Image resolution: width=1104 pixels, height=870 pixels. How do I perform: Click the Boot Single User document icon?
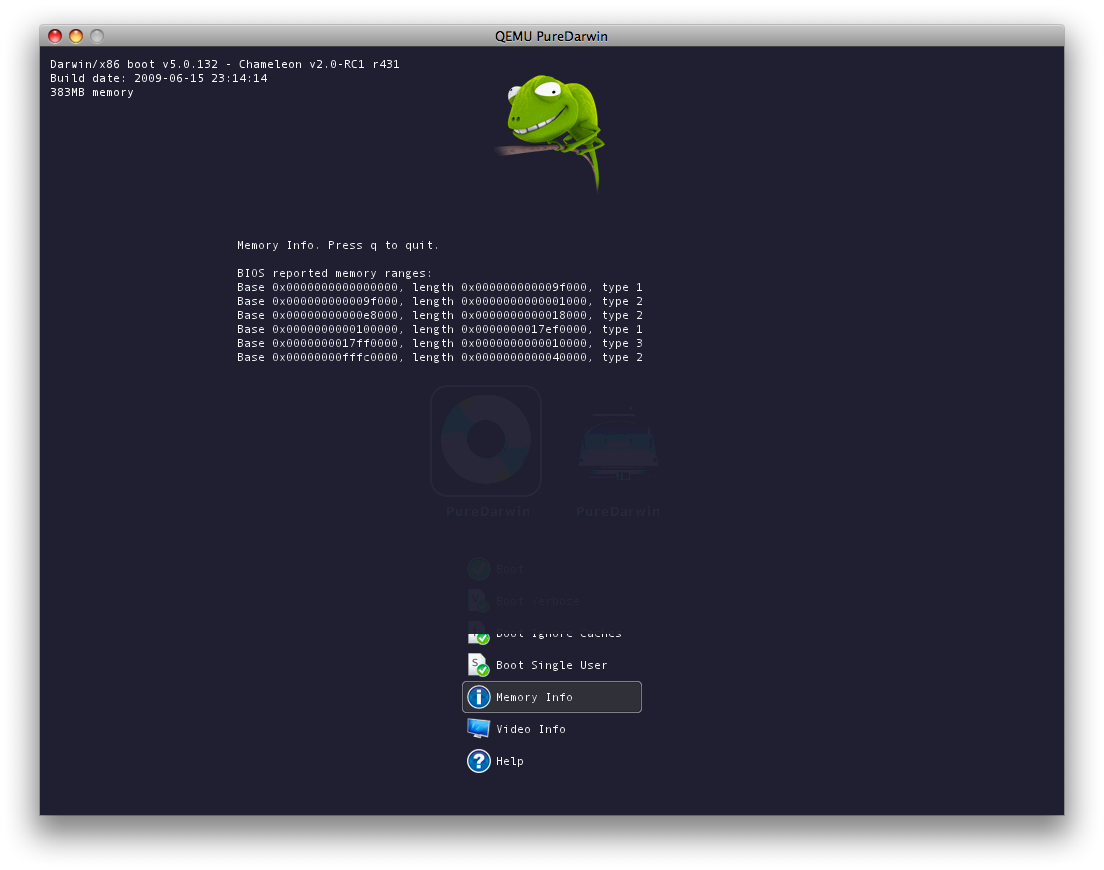(479, 665)
